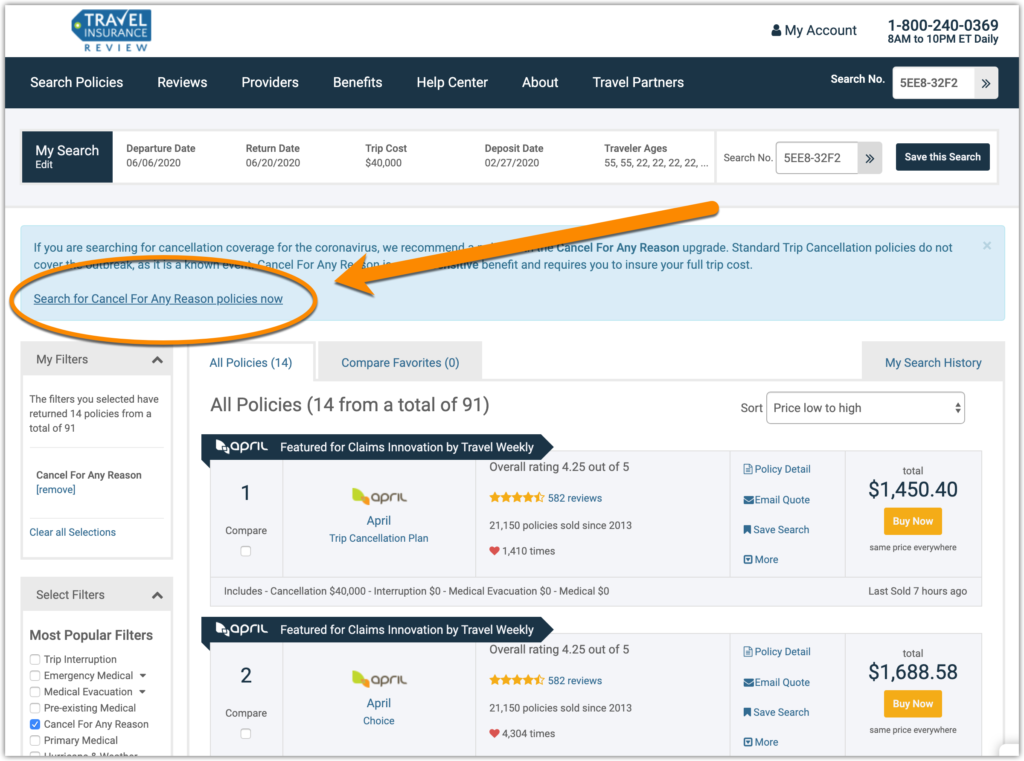Click the More plus icon for April Choice
This screenshot has height=761, width=1024.
click(748, 743)
